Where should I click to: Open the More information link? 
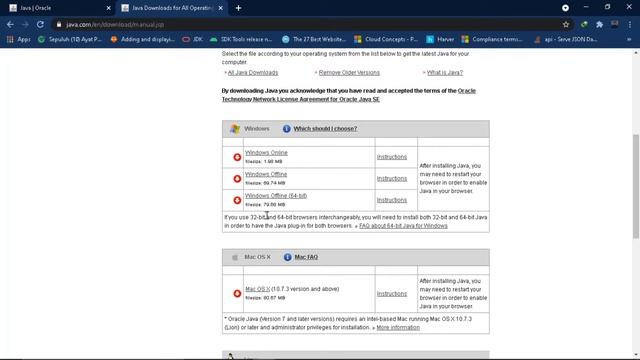[x=398, y=327]
